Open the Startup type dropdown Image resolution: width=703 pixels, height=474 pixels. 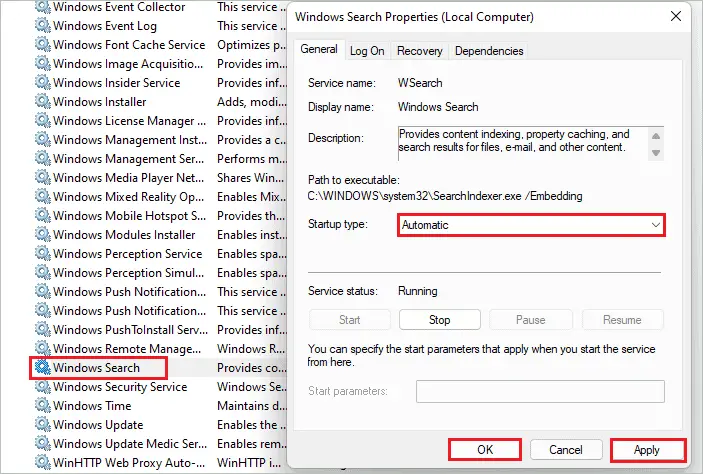tap(531, 225)
